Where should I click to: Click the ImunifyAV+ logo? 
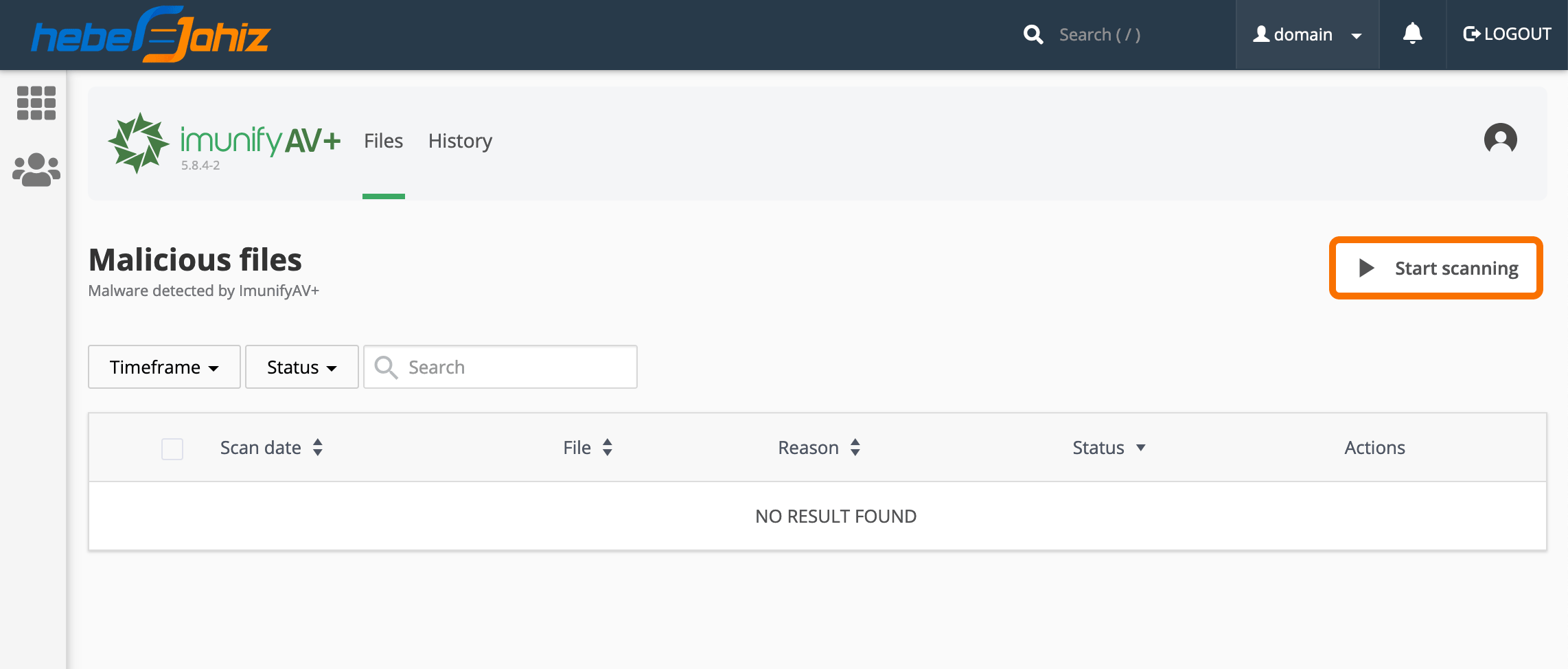[224, 143]
